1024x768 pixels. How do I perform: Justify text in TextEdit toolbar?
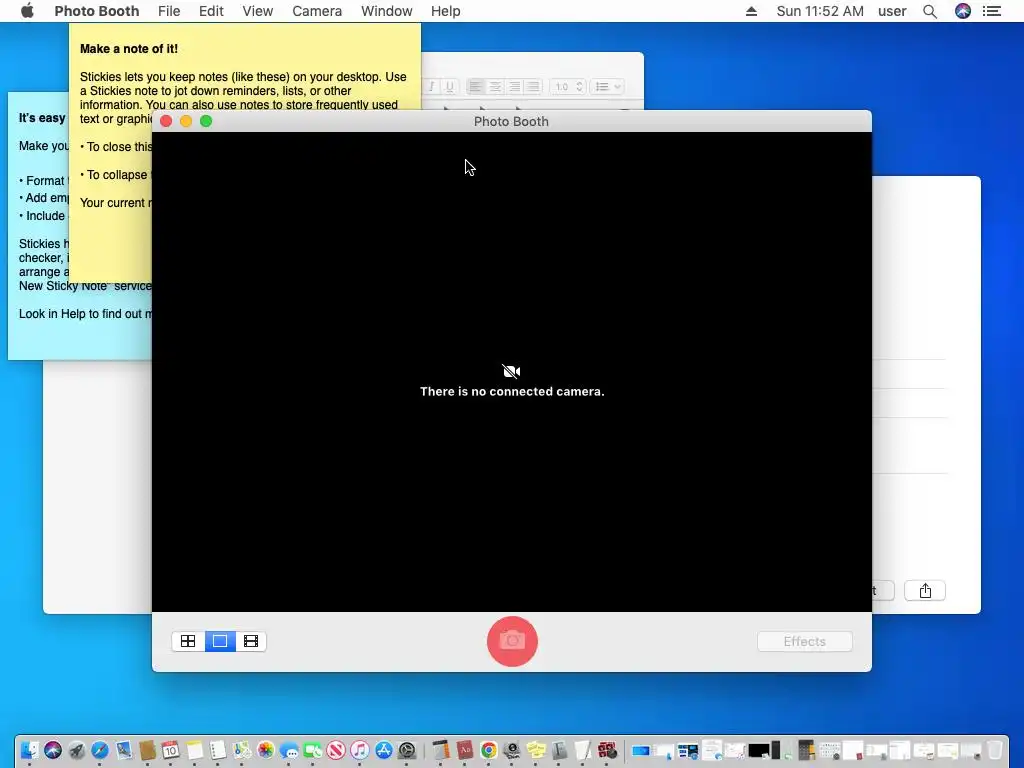tap(534, 87)
